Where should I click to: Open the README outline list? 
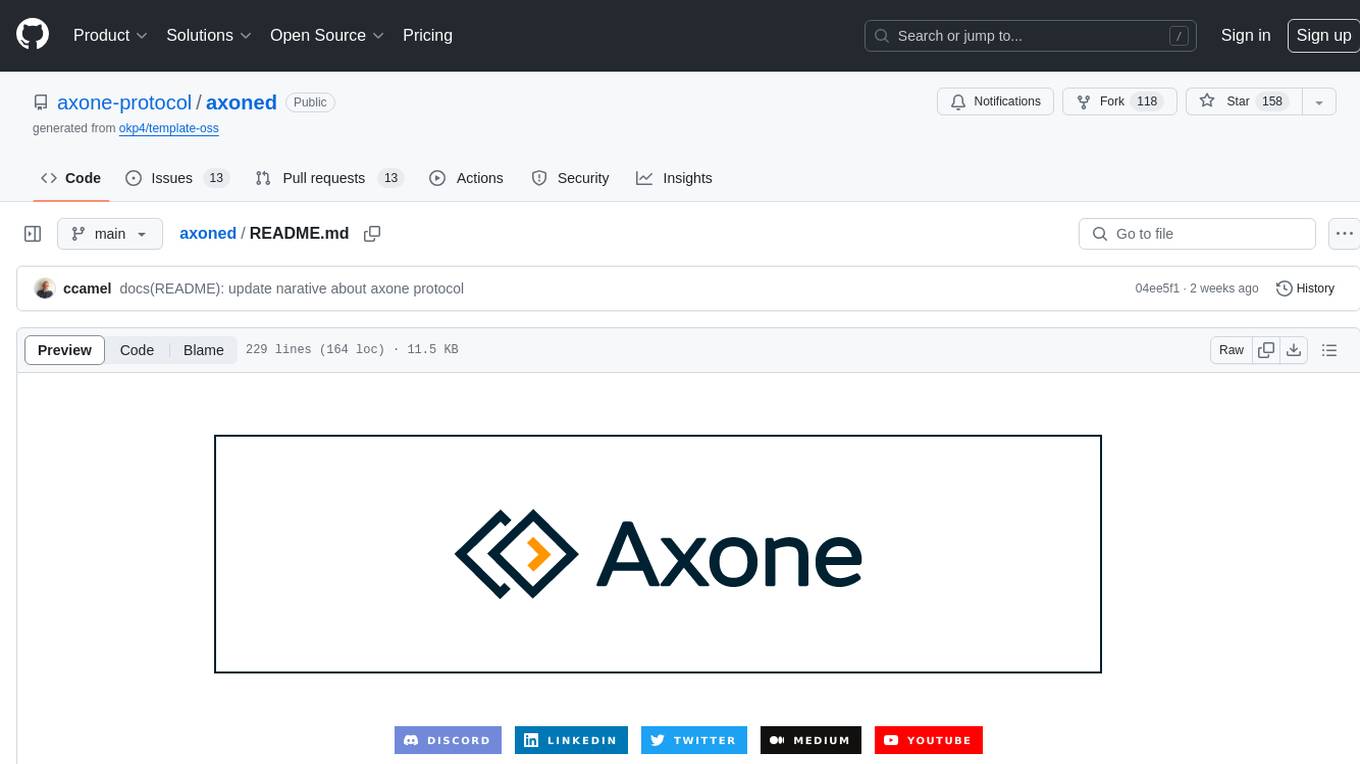[1329, 350]
